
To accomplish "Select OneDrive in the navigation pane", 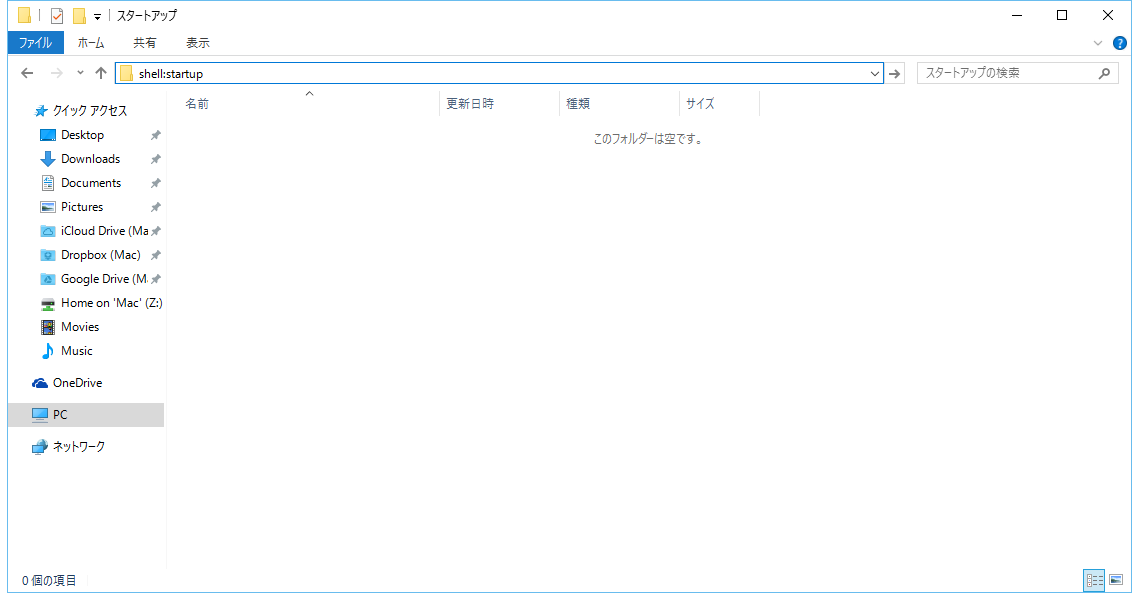I will tap(77, 383).
